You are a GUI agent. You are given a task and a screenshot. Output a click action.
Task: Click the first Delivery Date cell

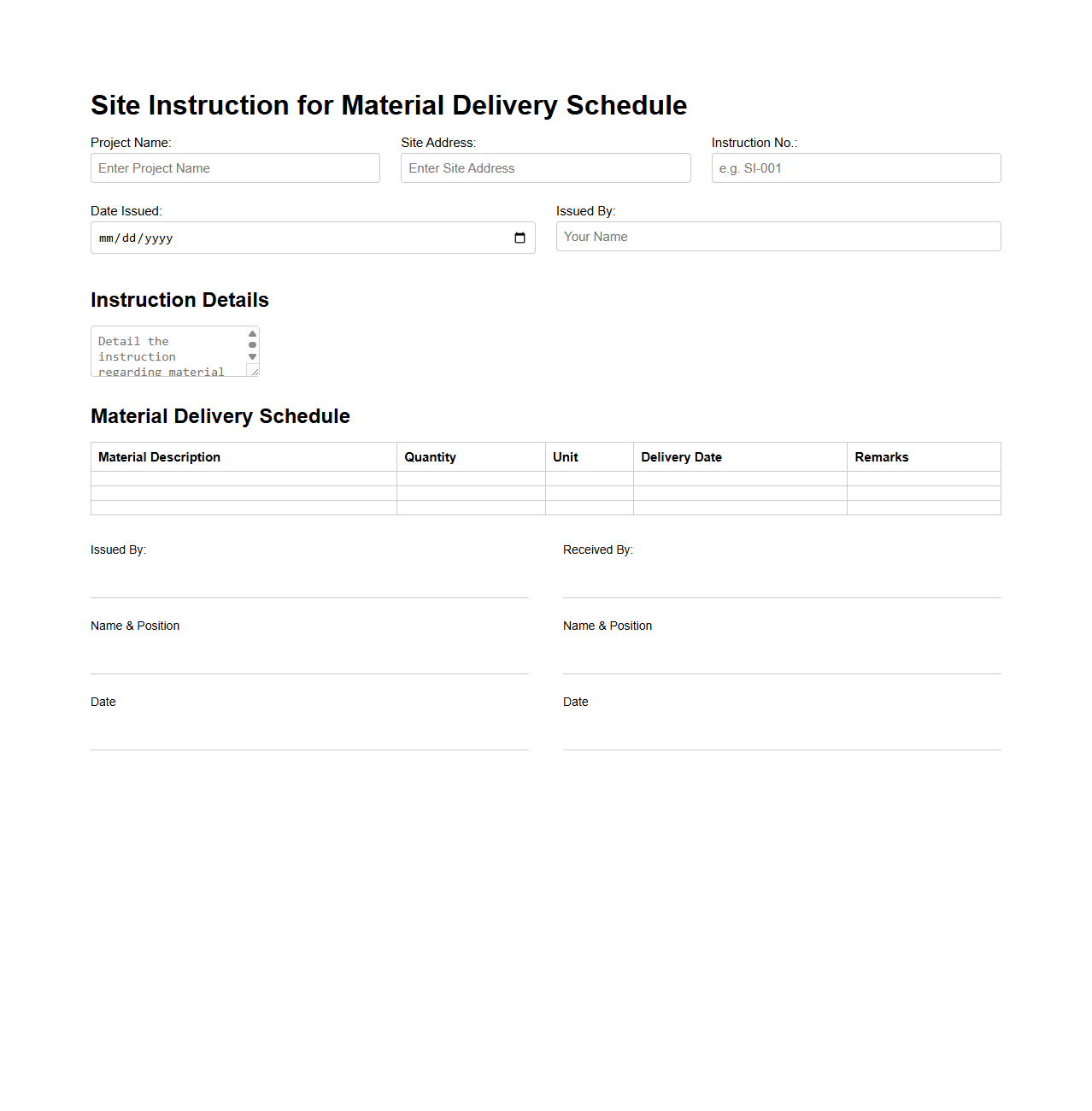(x=740, y=479)
